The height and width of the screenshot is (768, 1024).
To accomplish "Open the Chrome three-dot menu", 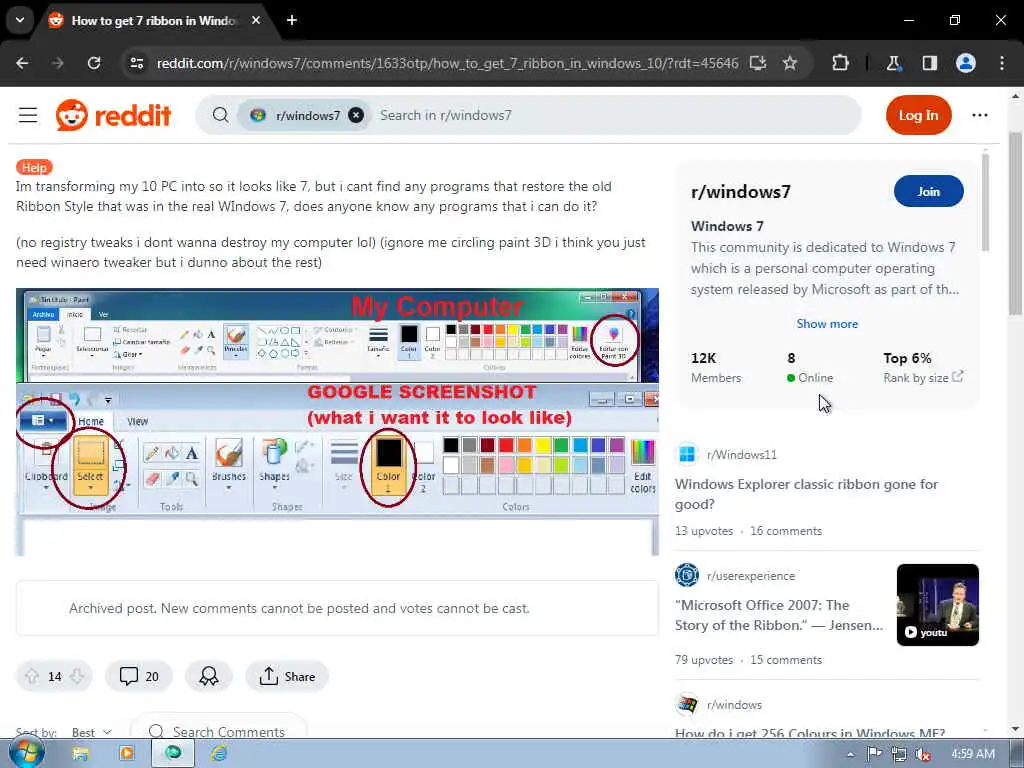I will [x=1002, y=63].
